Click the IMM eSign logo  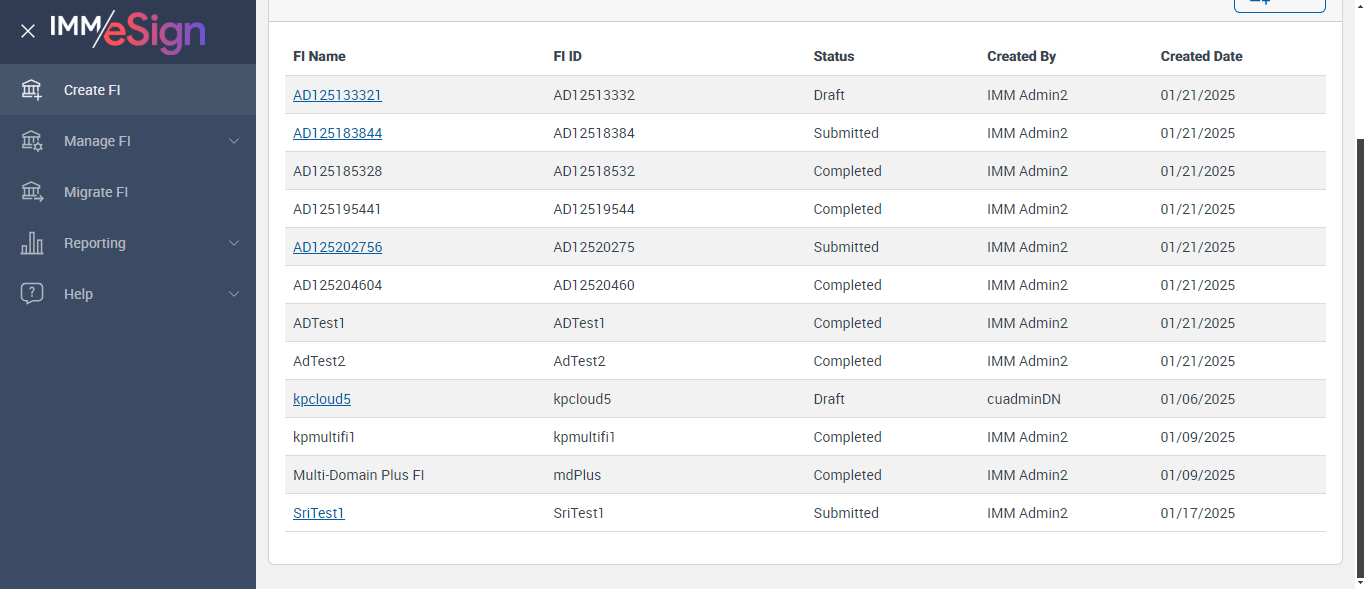click(127, 30)
